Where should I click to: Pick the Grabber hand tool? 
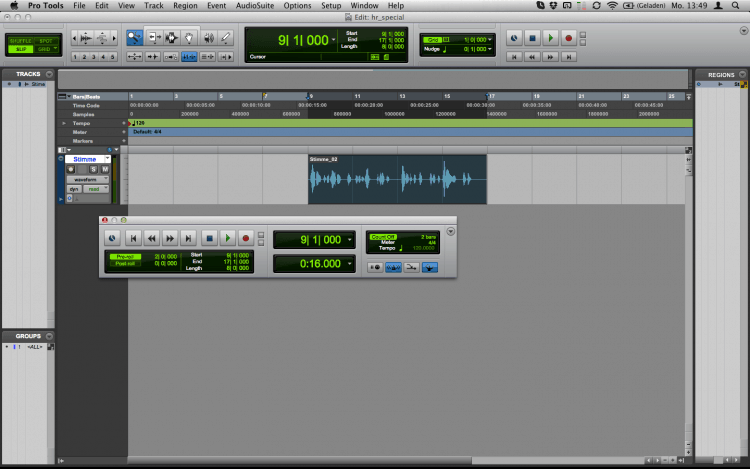pyautogui.click(x=189, y=38)
